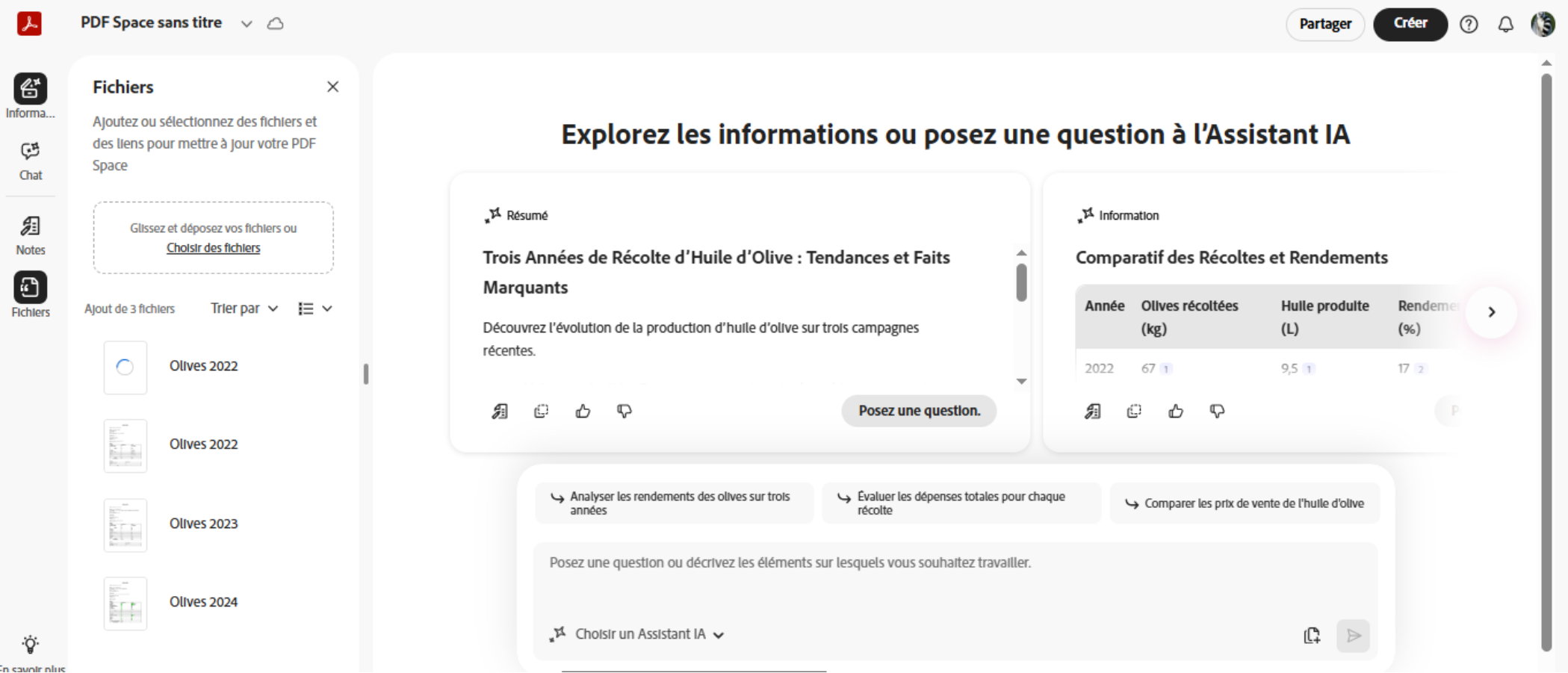Open the notifications bell
The image size is (1568, 673).
click(1506, 25)
